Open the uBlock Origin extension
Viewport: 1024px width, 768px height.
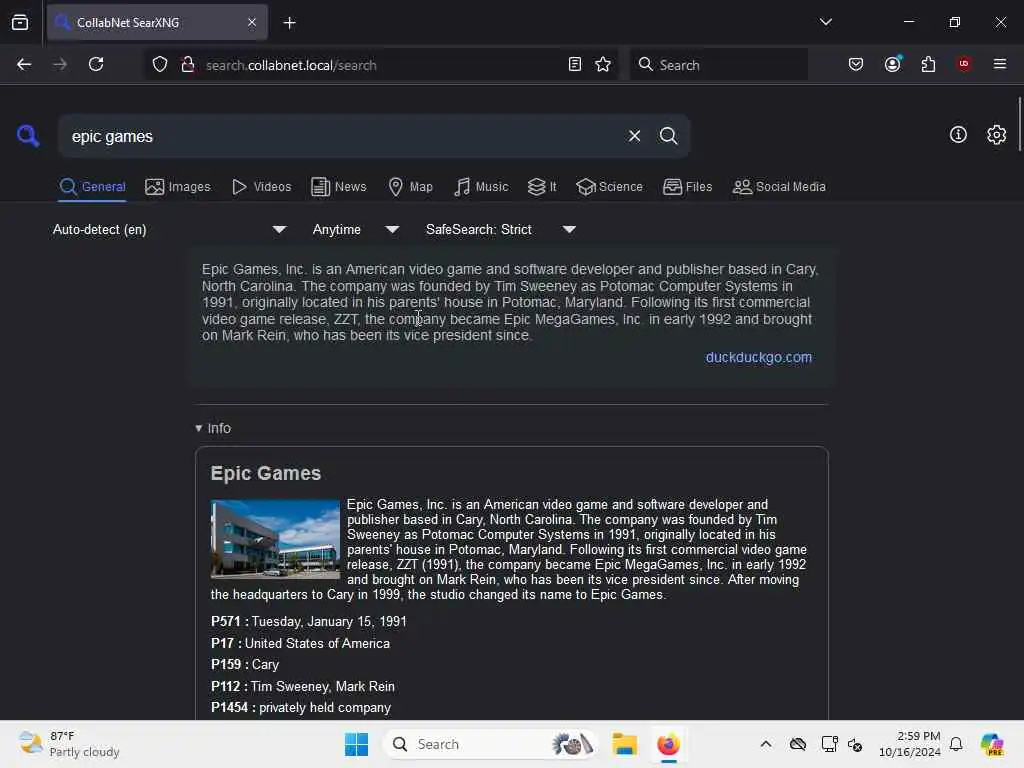pos(963,64)
